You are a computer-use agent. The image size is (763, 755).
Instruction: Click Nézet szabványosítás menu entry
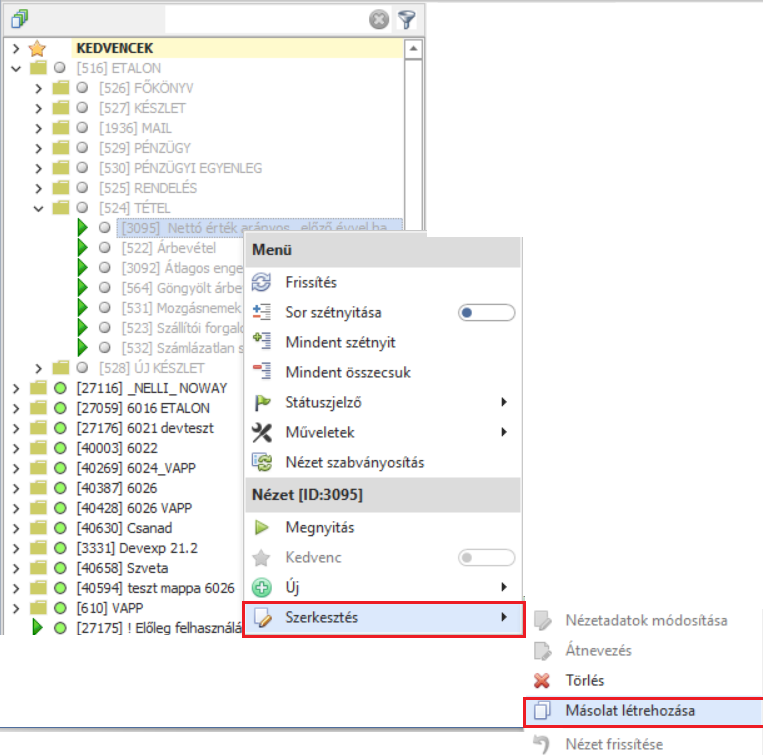[x=354, y=462]
